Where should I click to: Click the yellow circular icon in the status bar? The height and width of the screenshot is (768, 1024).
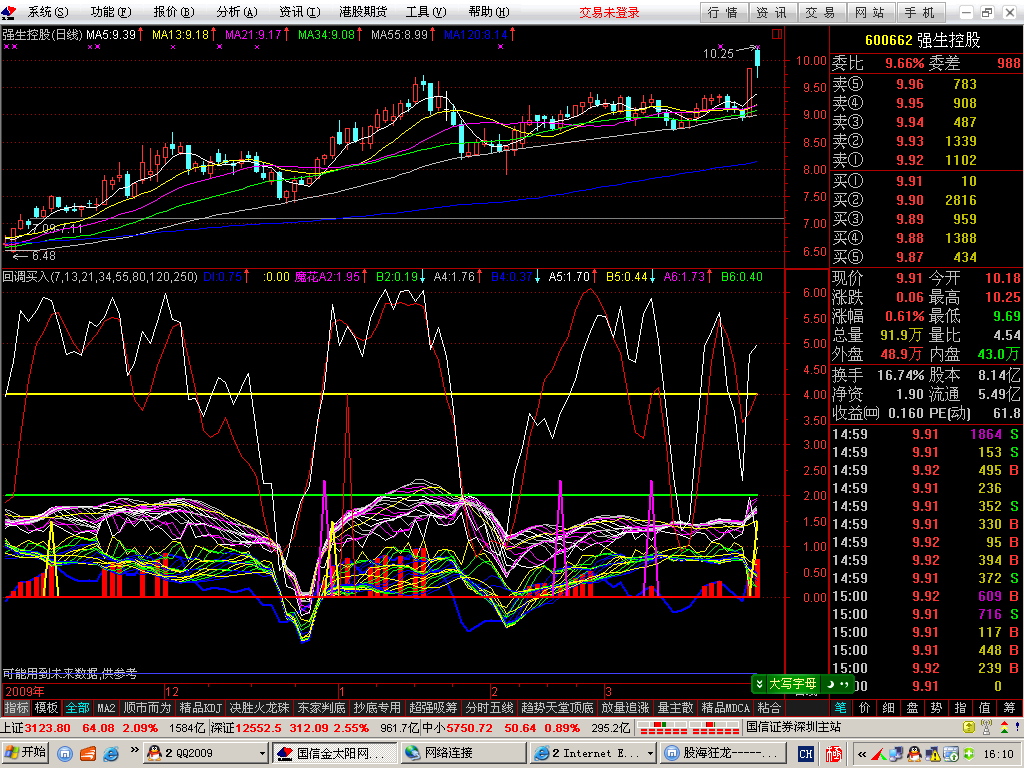pos(969,727)
